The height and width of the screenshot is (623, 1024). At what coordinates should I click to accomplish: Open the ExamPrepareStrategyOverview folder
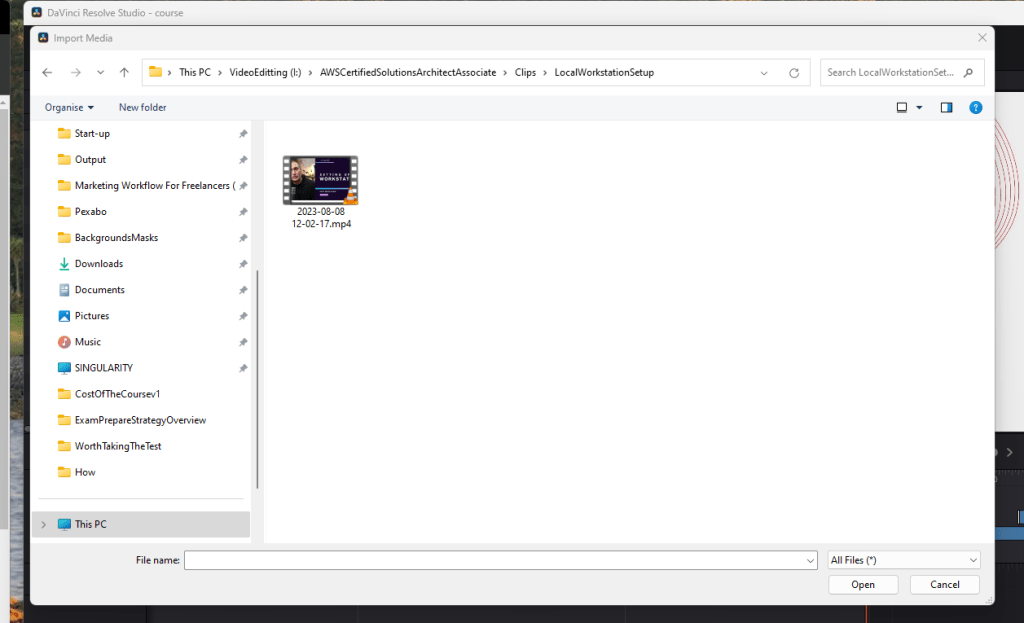coord(140,421)
